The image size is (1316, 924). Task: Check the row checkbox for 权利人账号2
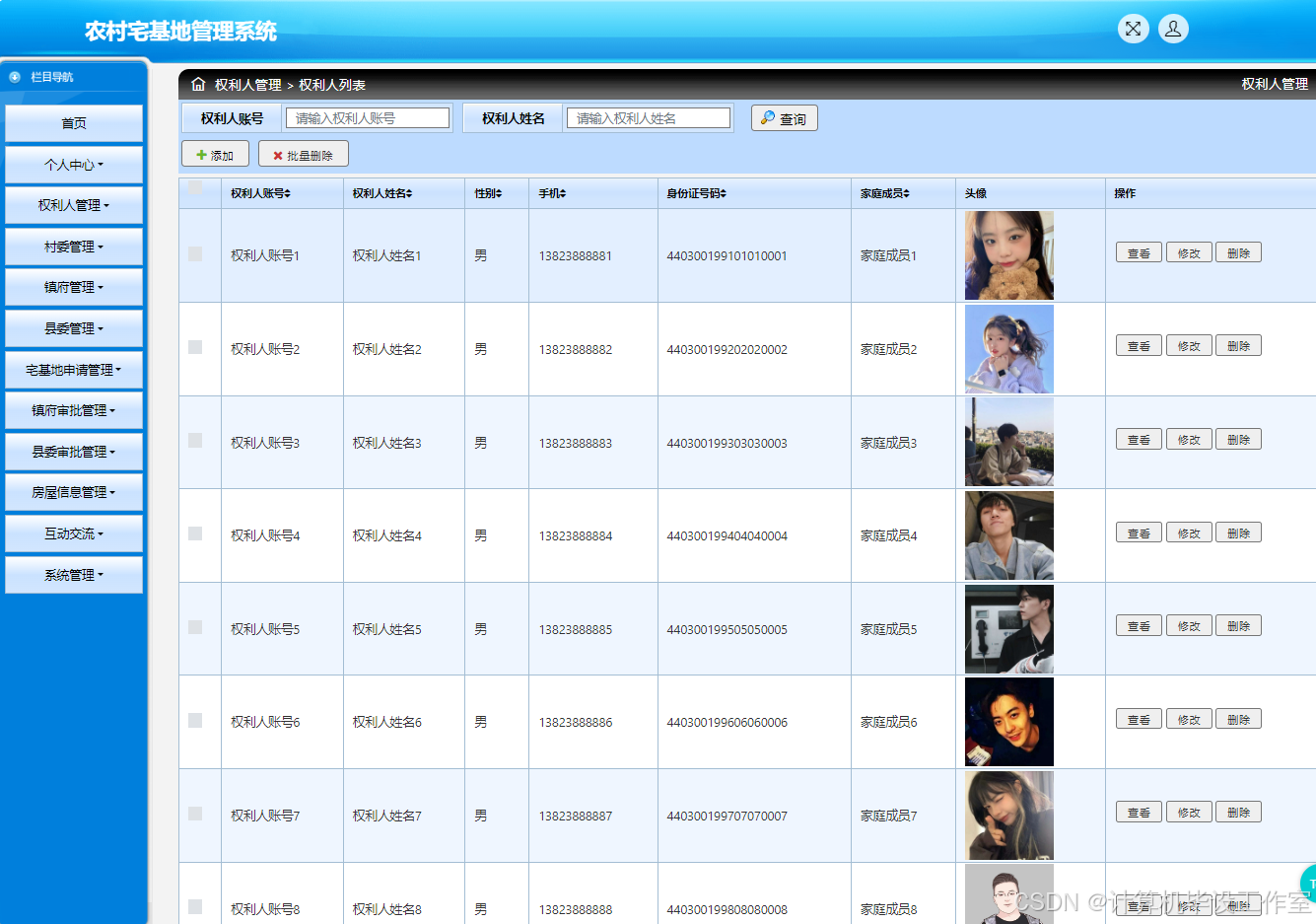click(x=195, y=347)
